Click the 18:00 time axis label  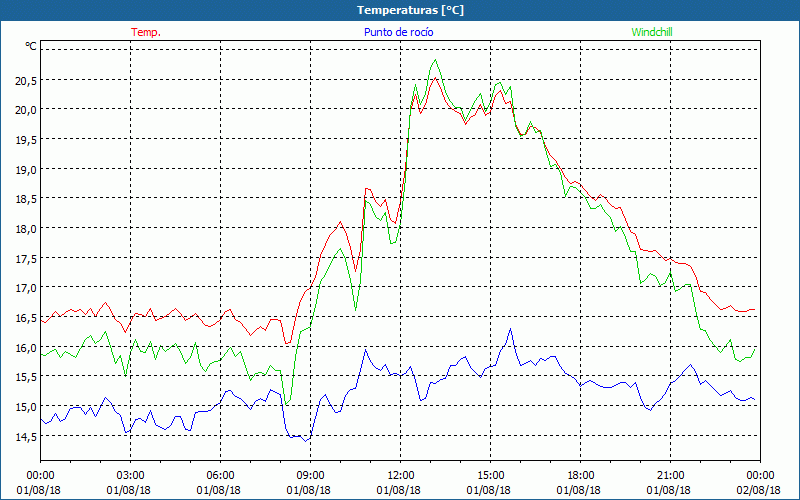tap(580, 476)
